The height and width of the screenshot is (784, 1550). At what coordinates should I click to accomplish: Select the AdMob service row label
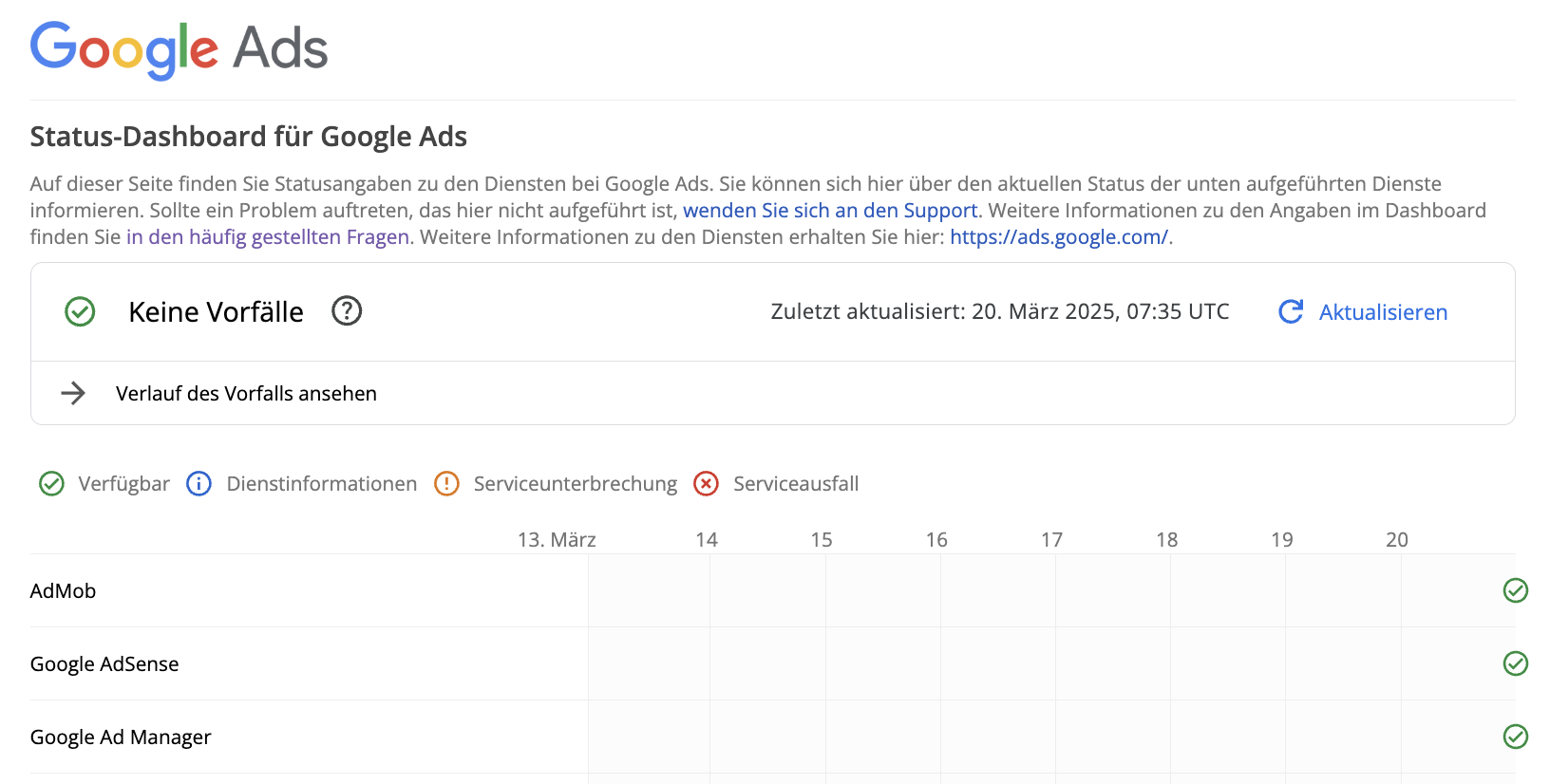click(63, 590)
